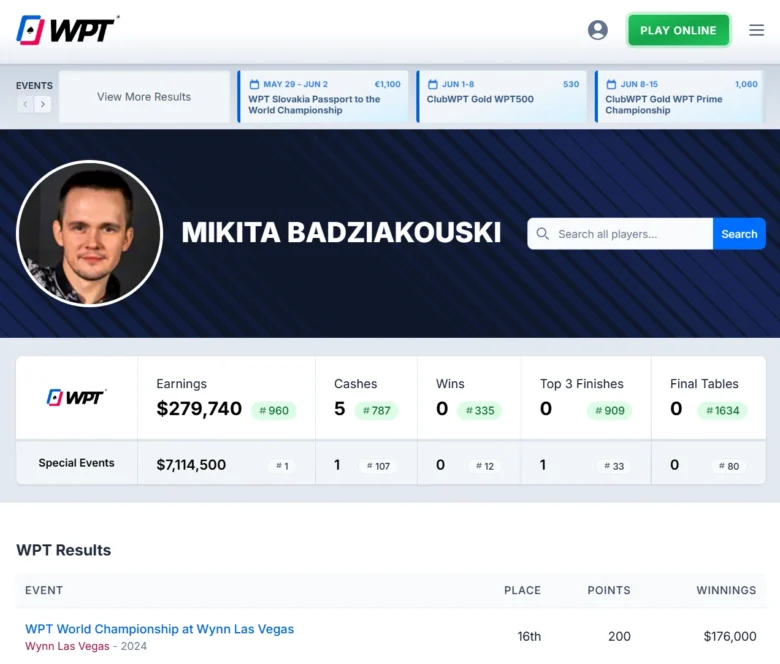Go to next events with right arrow

(43, 104)
